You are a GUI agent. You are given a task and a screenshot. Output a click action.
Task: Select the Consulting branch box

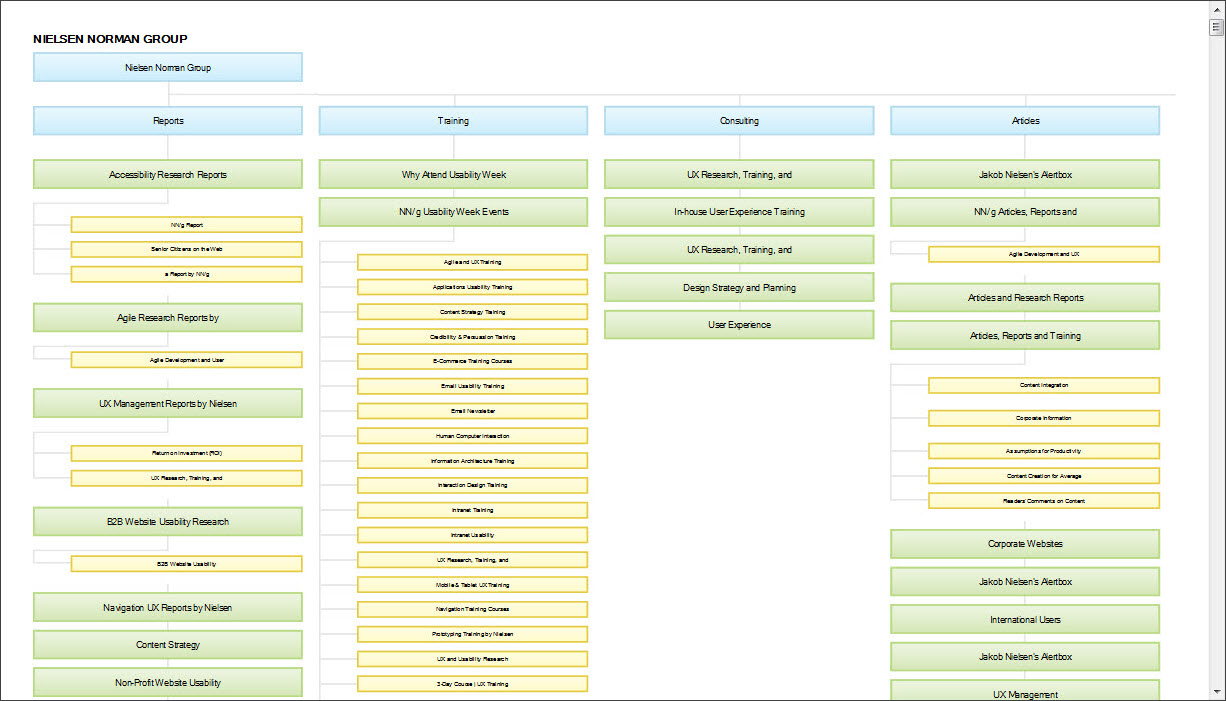pos(739,120)
